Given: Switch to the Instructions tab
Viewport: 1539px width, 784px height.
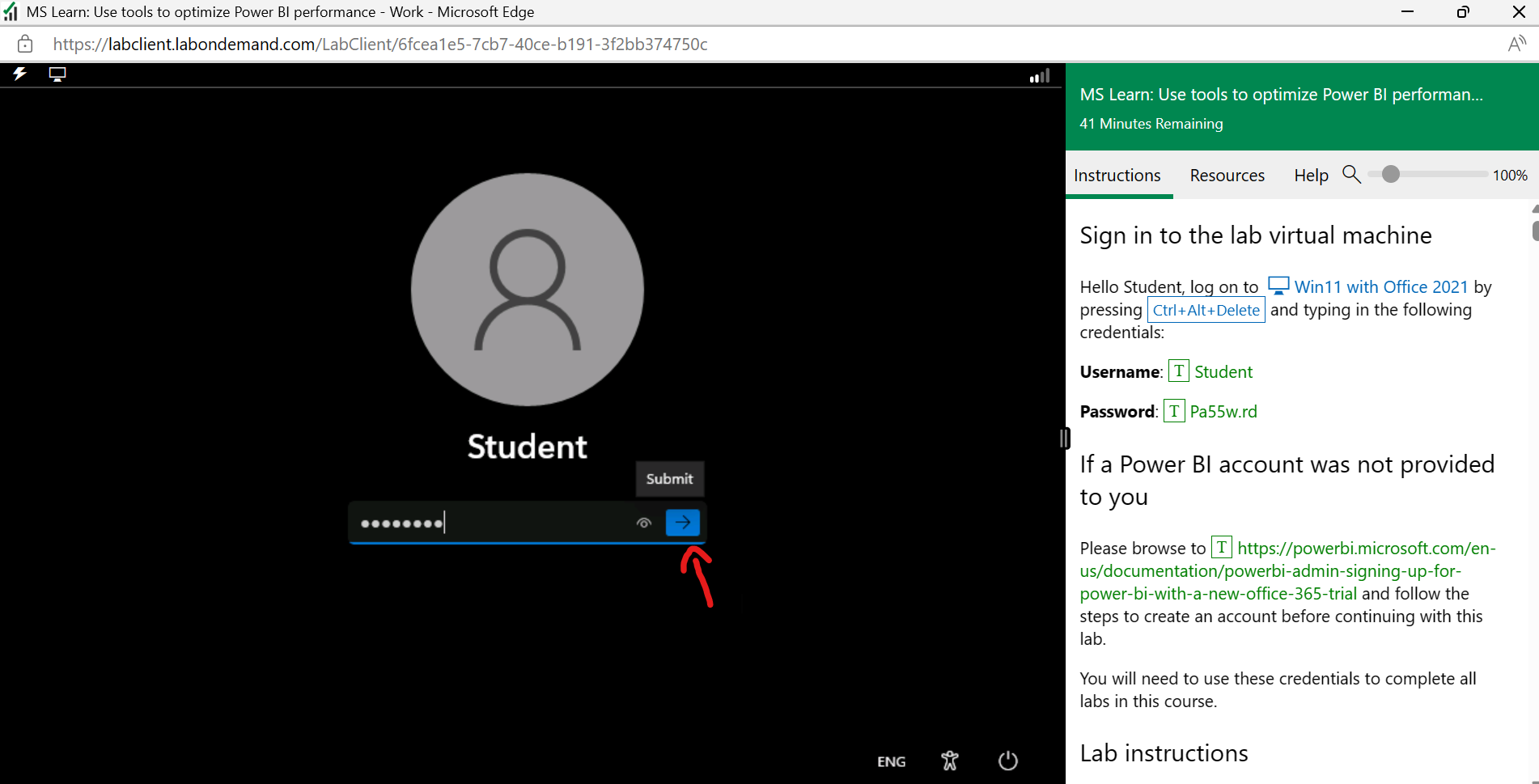Looking at the screenshot, I should (x=1117, y=176).
